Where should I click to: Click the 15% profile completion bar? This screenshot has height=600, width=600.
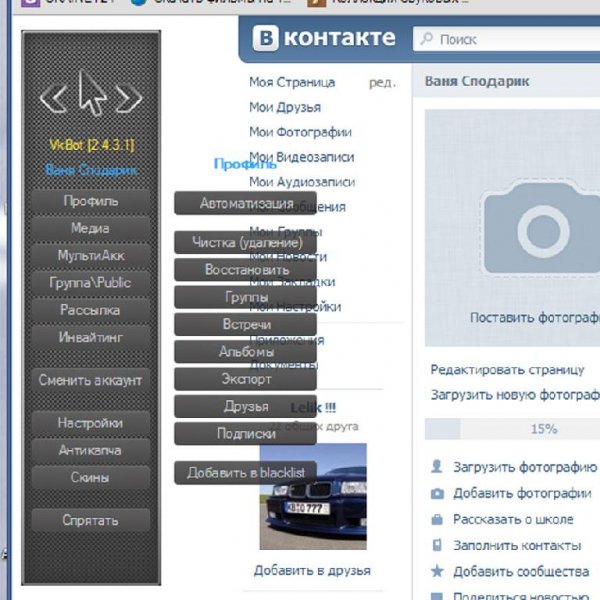click(x=512, y=429)
